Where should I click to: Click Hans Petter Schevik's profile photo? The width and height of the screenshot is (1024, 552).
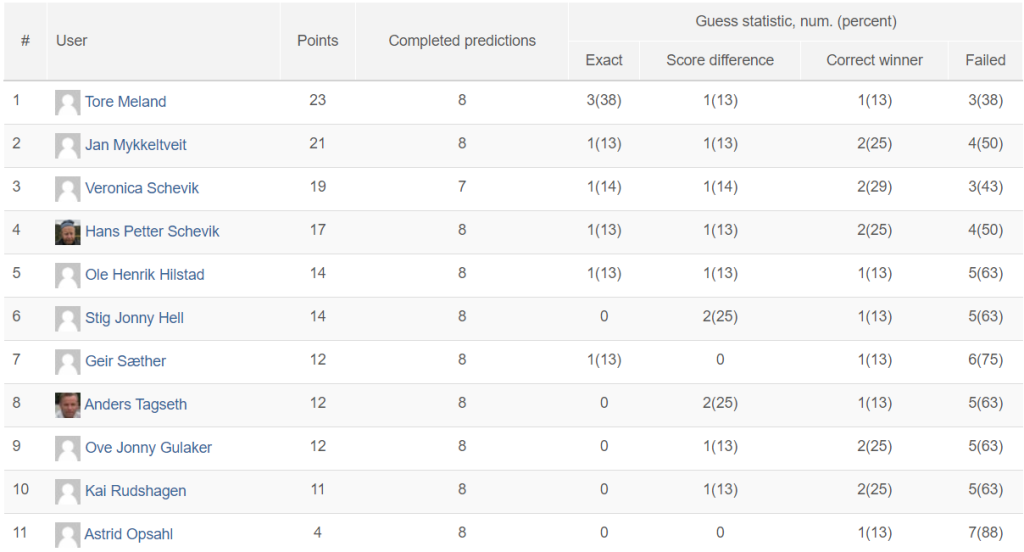tap(67, 233)
